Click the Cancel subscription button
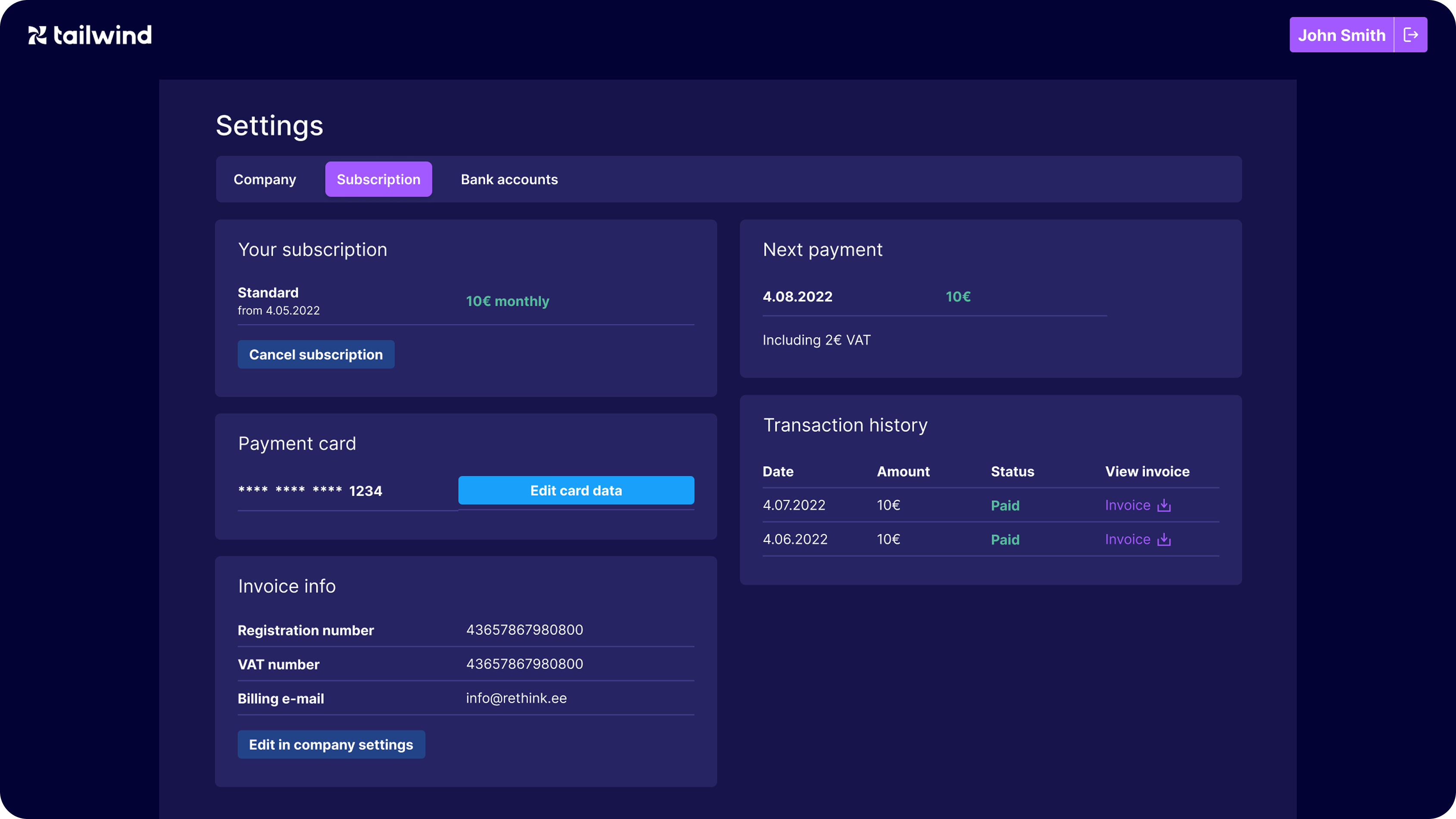The image size is (1456, 819). (x=316, y=354)
